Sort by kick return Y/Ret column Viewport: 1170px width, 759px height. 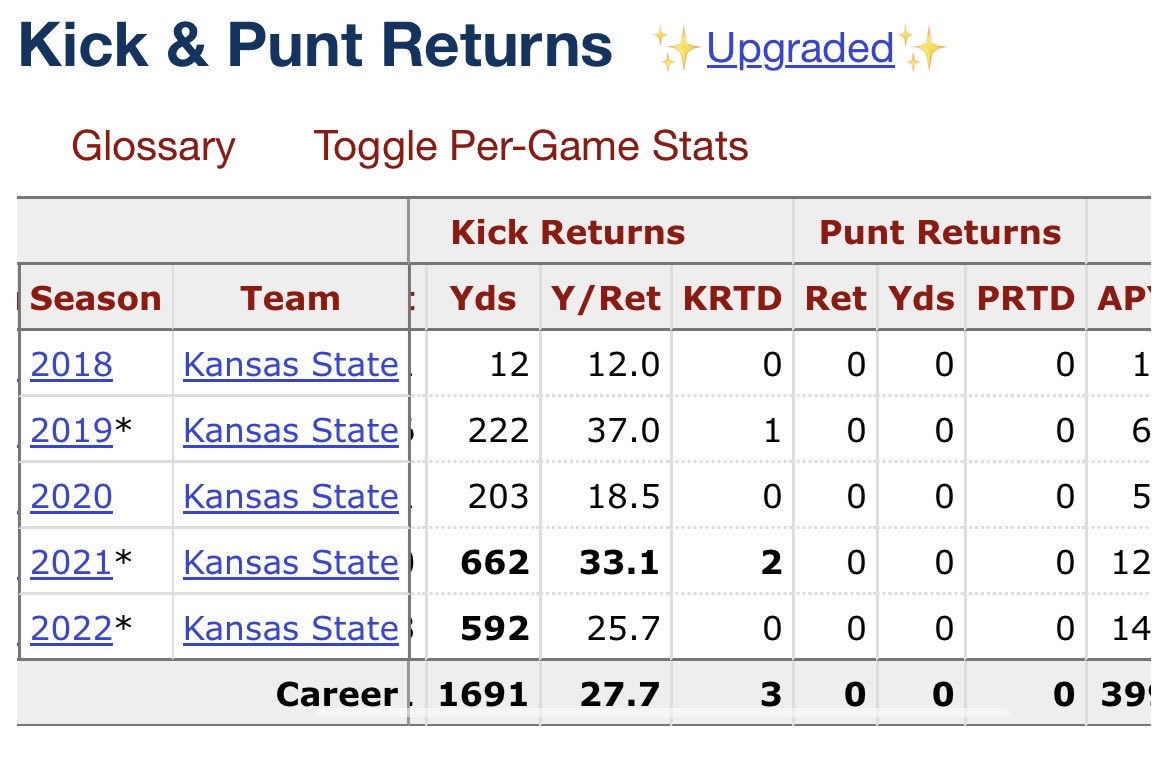605,298
